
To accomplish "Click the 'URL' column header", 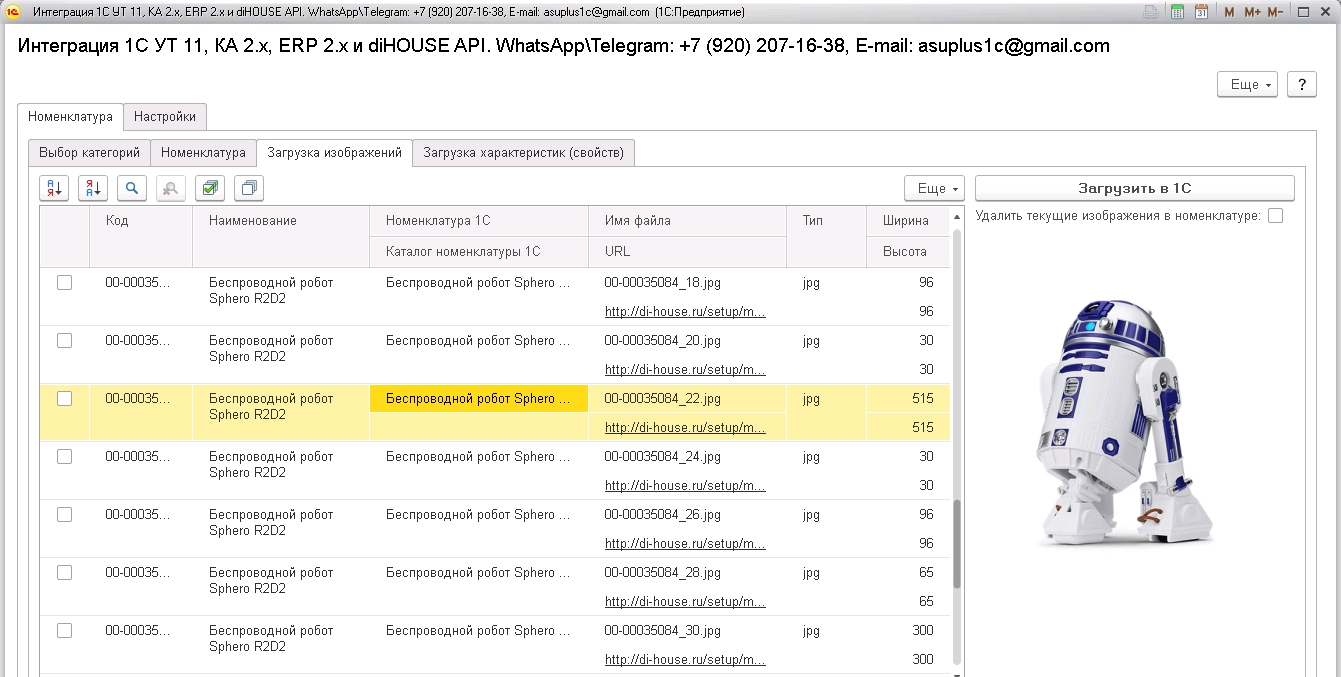I will coord(687,252).
